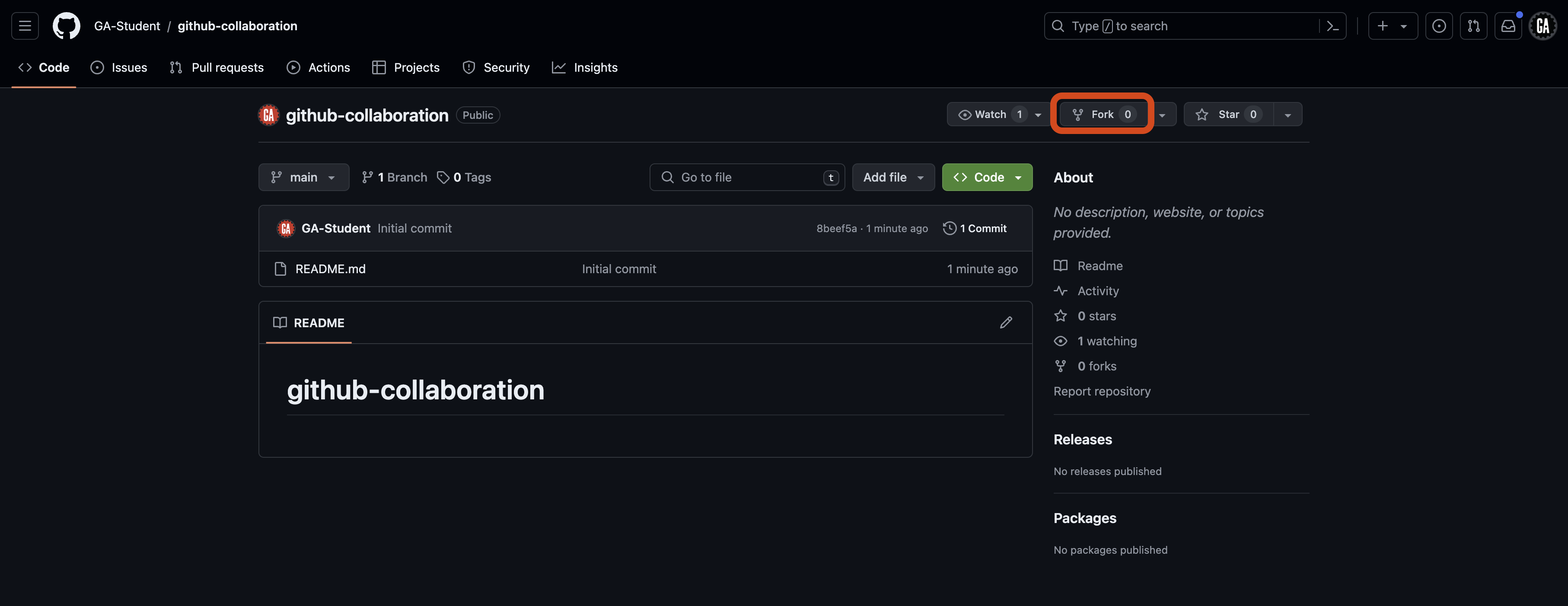Screen dimensions: 1568x606
Task: Fork the repository
Action: (x=1102, y=114)
